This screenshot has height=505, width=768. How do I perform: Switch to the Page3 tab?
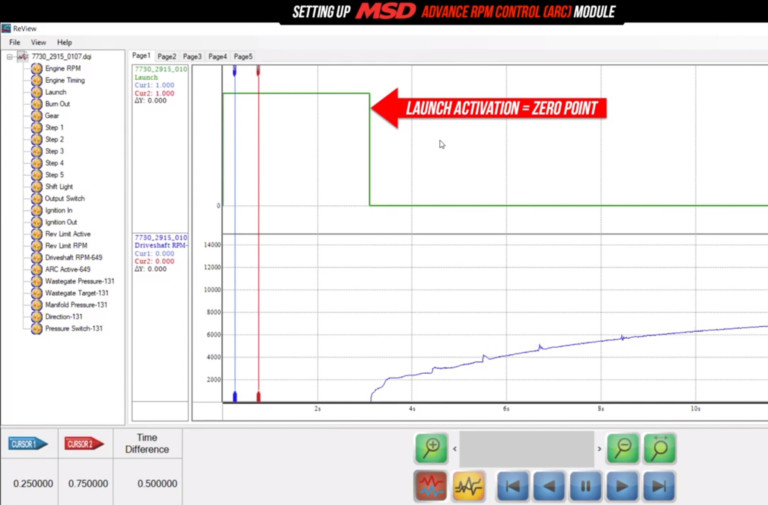pyautogui.click(x=192, y=56)
